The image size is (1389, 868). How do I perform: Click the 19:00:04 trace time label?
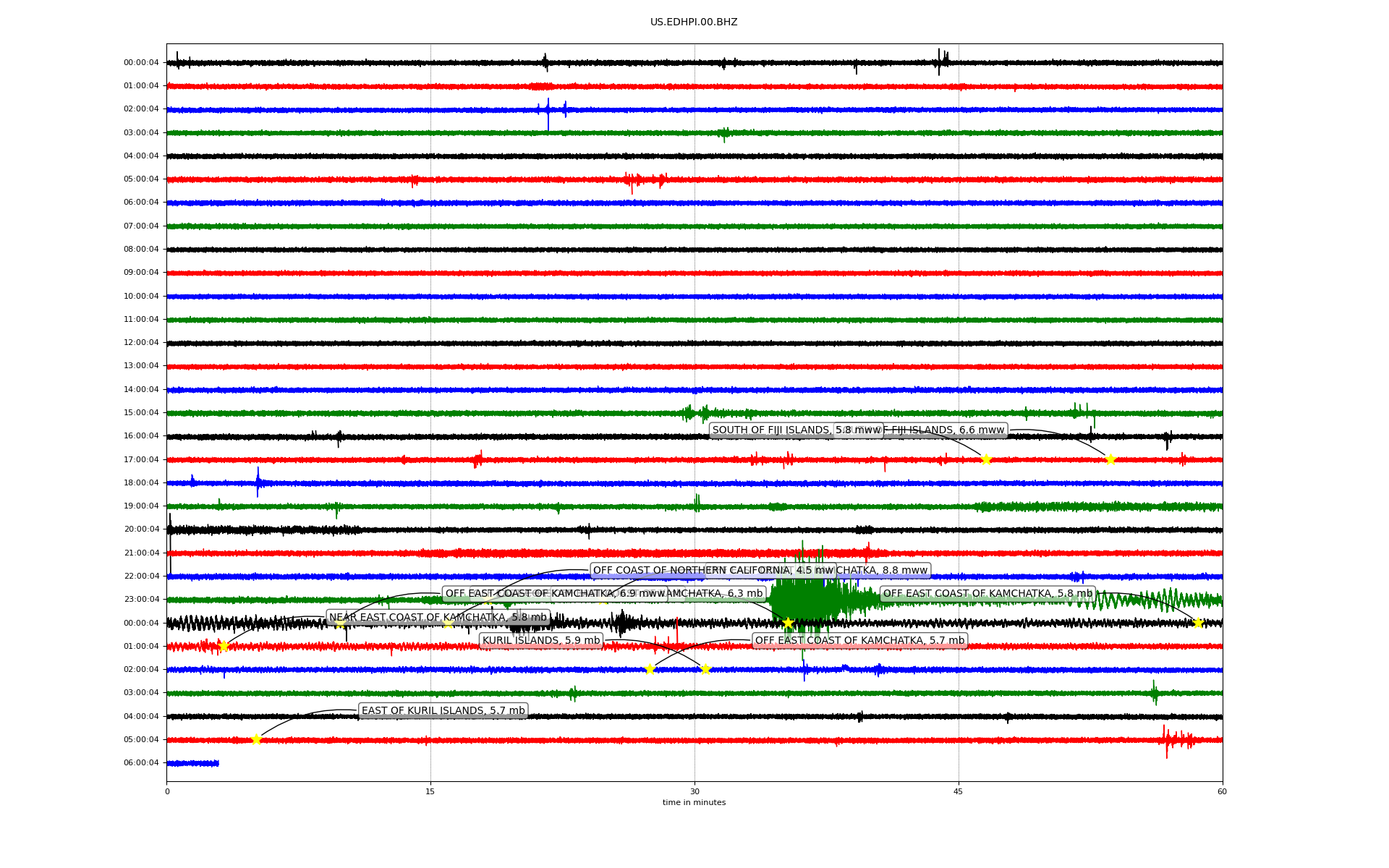[141, 506]
